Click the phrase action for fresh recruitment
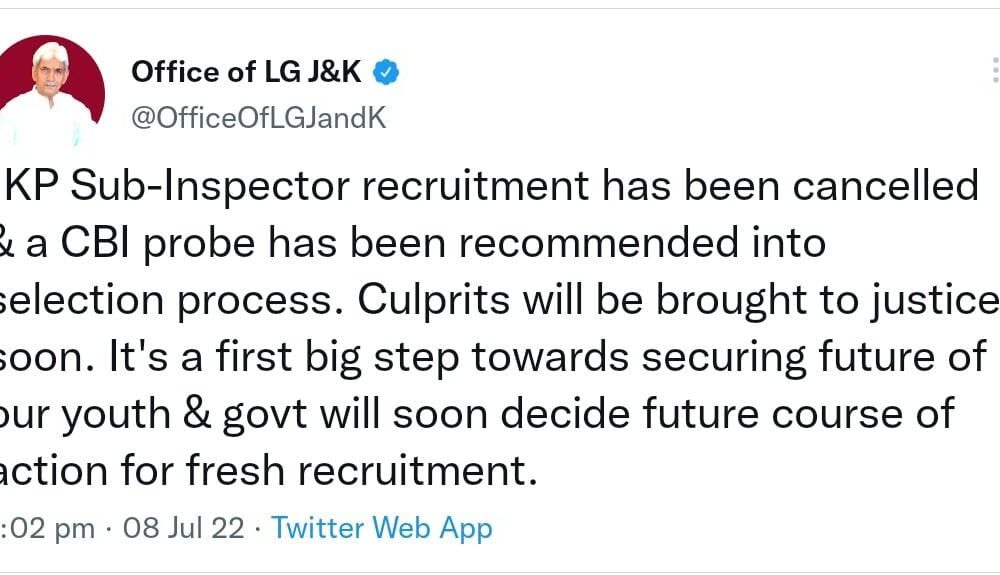The image size is (1000, 575). tap(270, 470)
